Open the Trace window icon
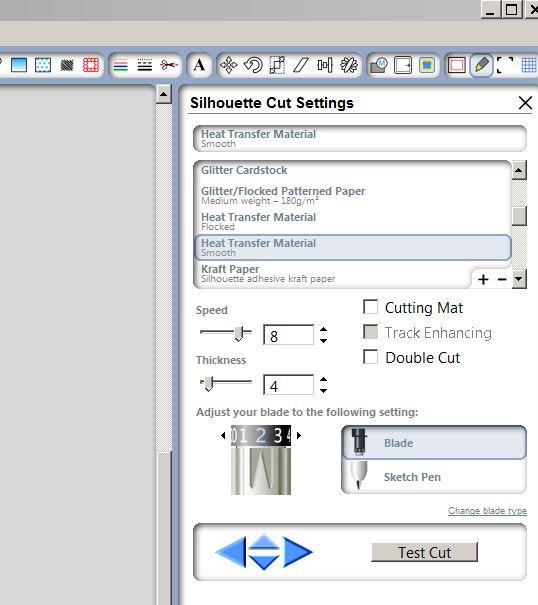Viewport: 538px width, 605px height. point(427,65)
